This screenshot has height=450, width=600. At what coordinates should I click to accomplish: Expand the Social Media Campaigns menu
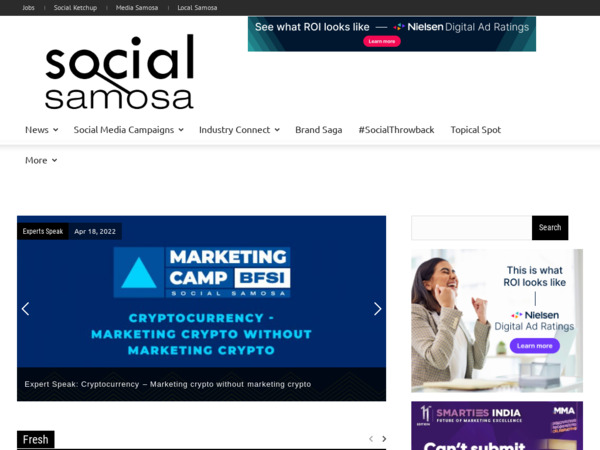pos(129,130)
